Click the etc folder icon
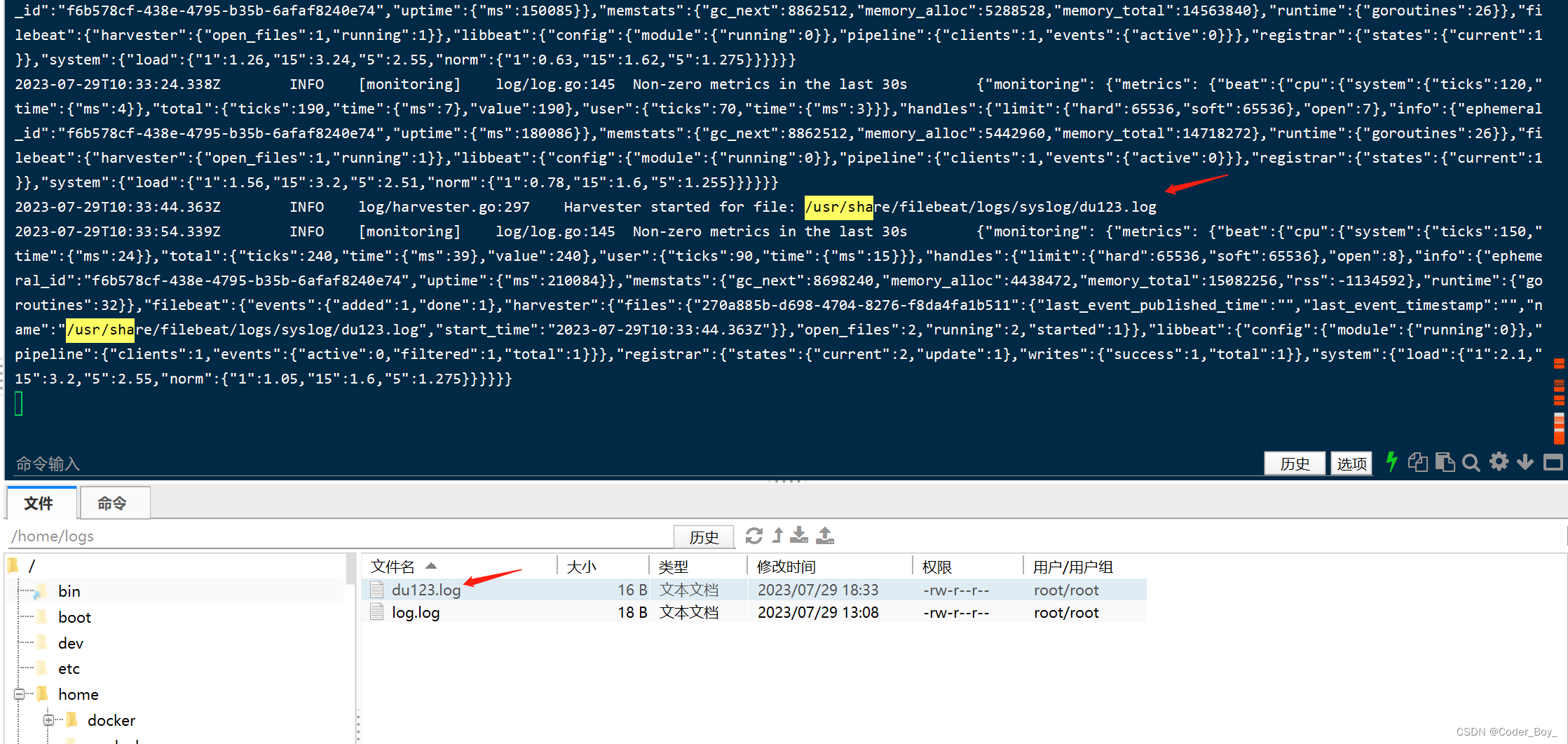 pos(42,668)
